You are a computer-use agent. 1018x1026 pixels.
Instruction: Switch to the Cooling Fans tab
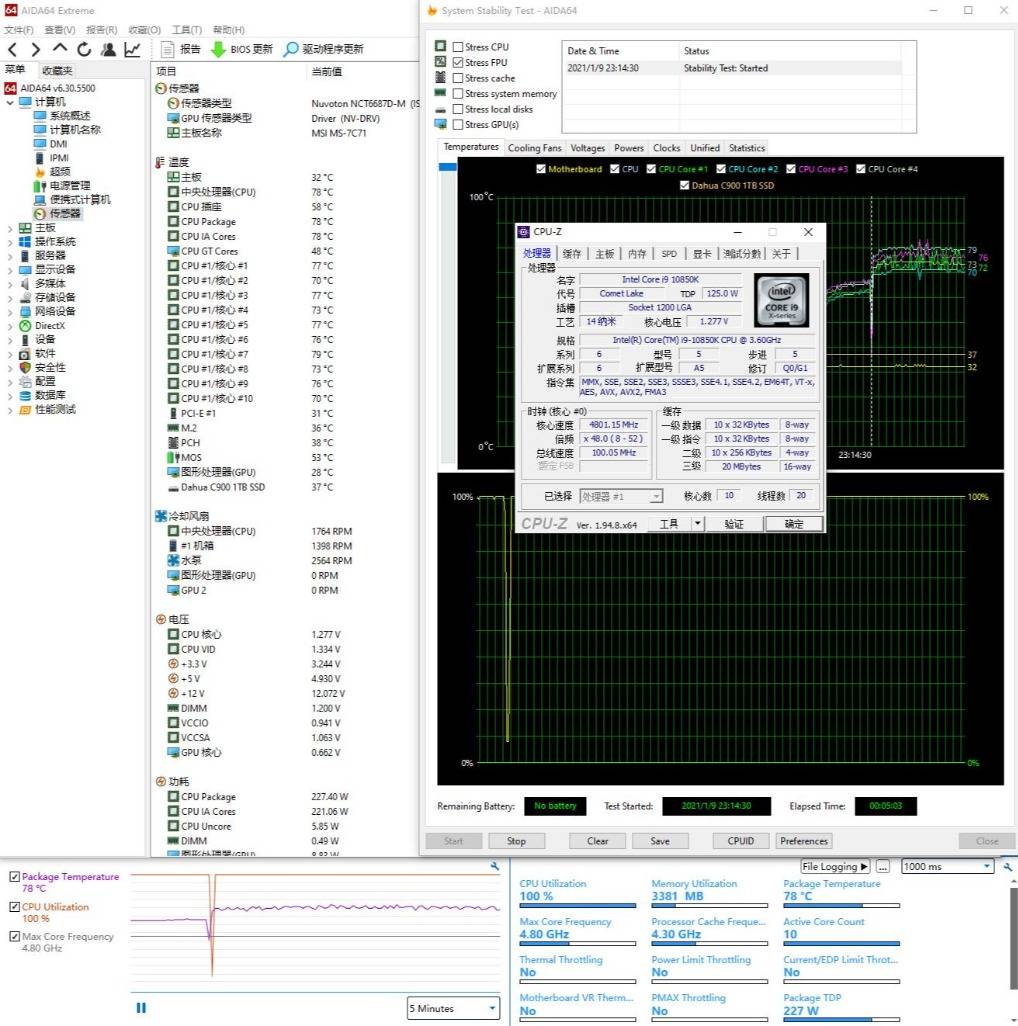coord(535,148)
